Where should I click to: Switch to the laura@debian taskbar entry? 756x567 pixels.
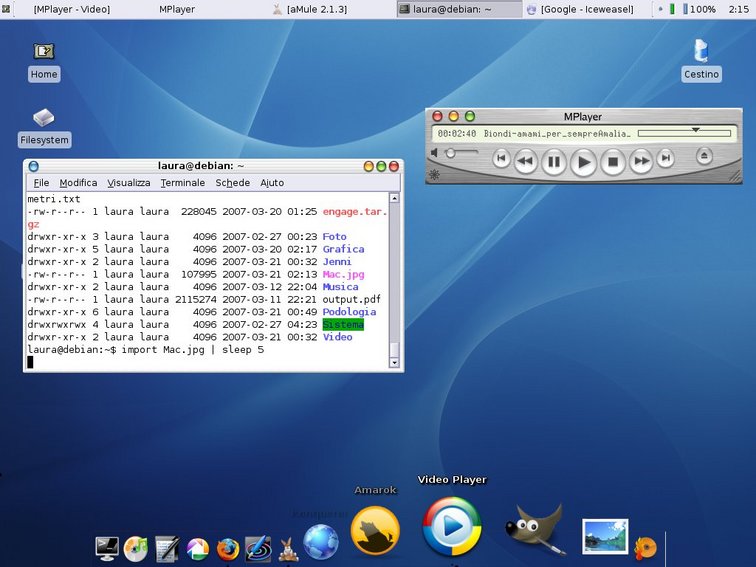point(459,9)
